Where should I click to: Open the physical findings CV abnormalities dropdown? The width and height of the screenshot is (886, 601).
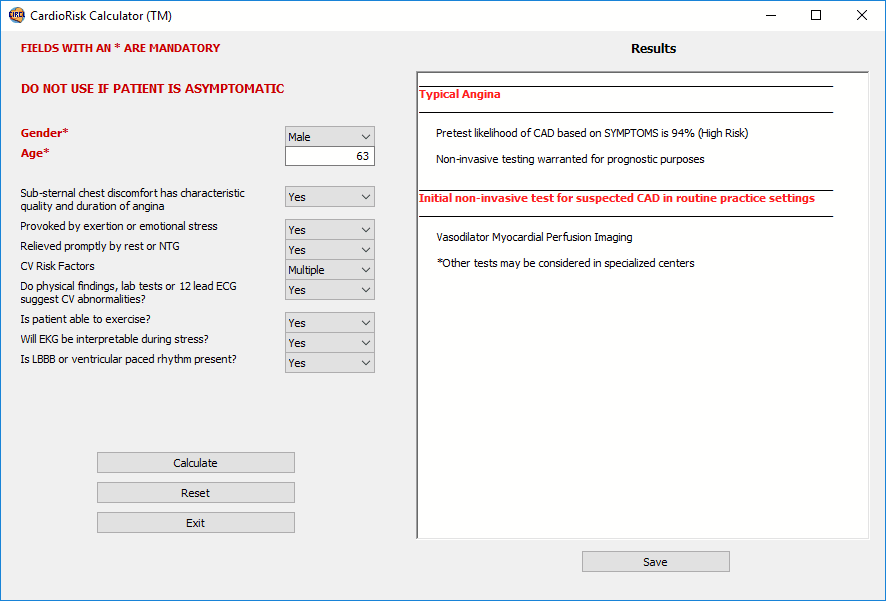pos(330,290)
